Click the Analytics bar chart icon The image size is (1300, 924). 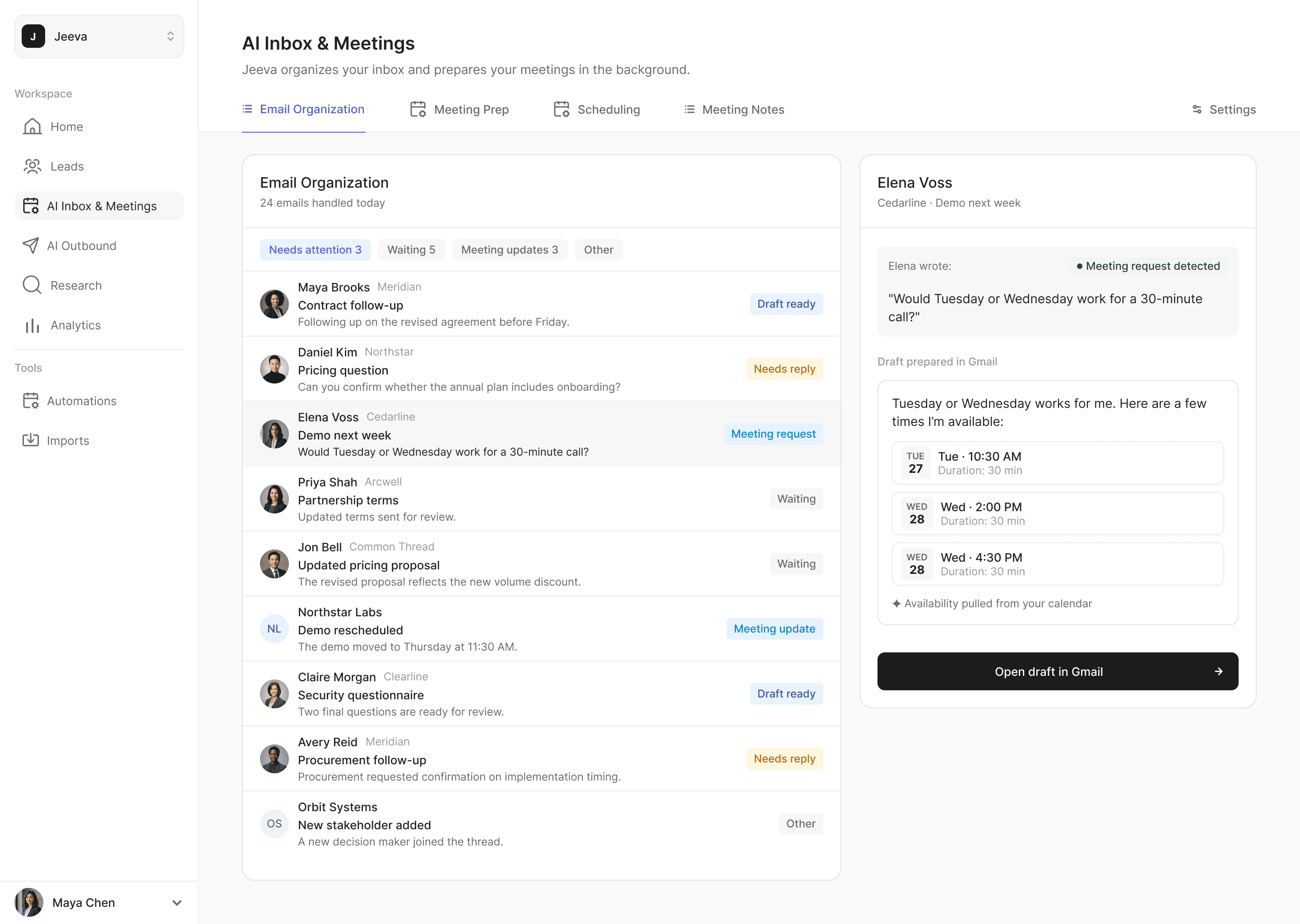(x=32, y=325)
